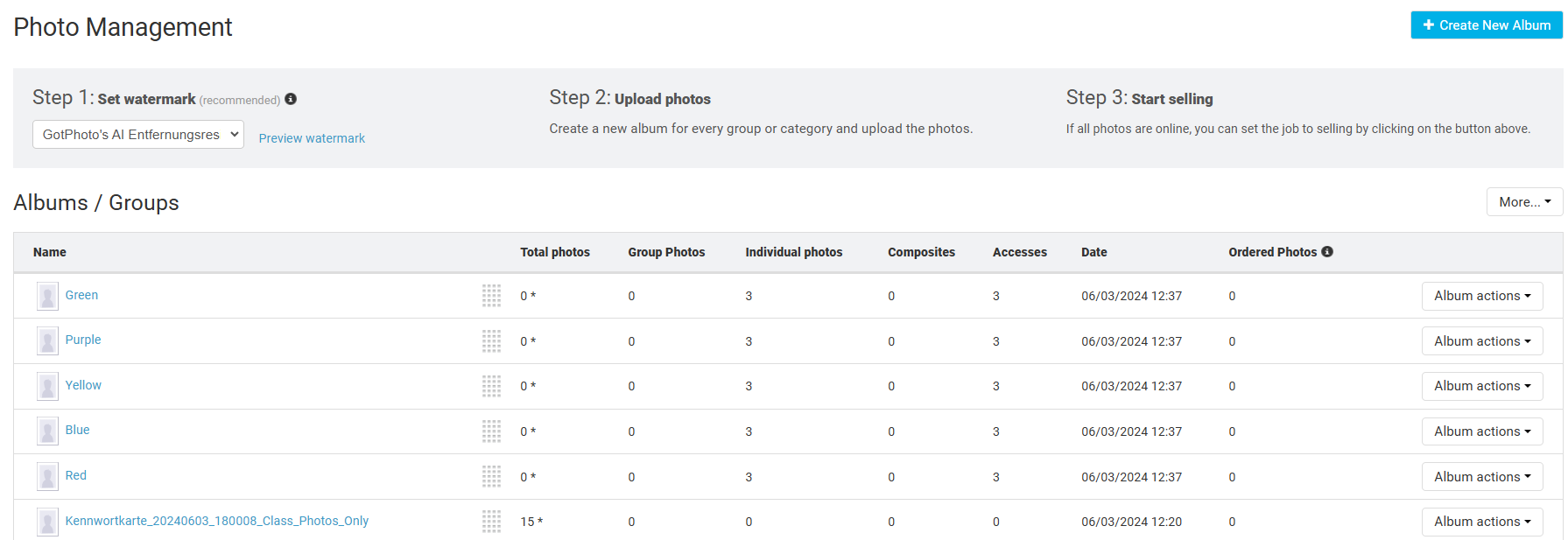Click the drag handle grid for Purple album
Screen dimensions: 1568x540
tap(491, 341)
